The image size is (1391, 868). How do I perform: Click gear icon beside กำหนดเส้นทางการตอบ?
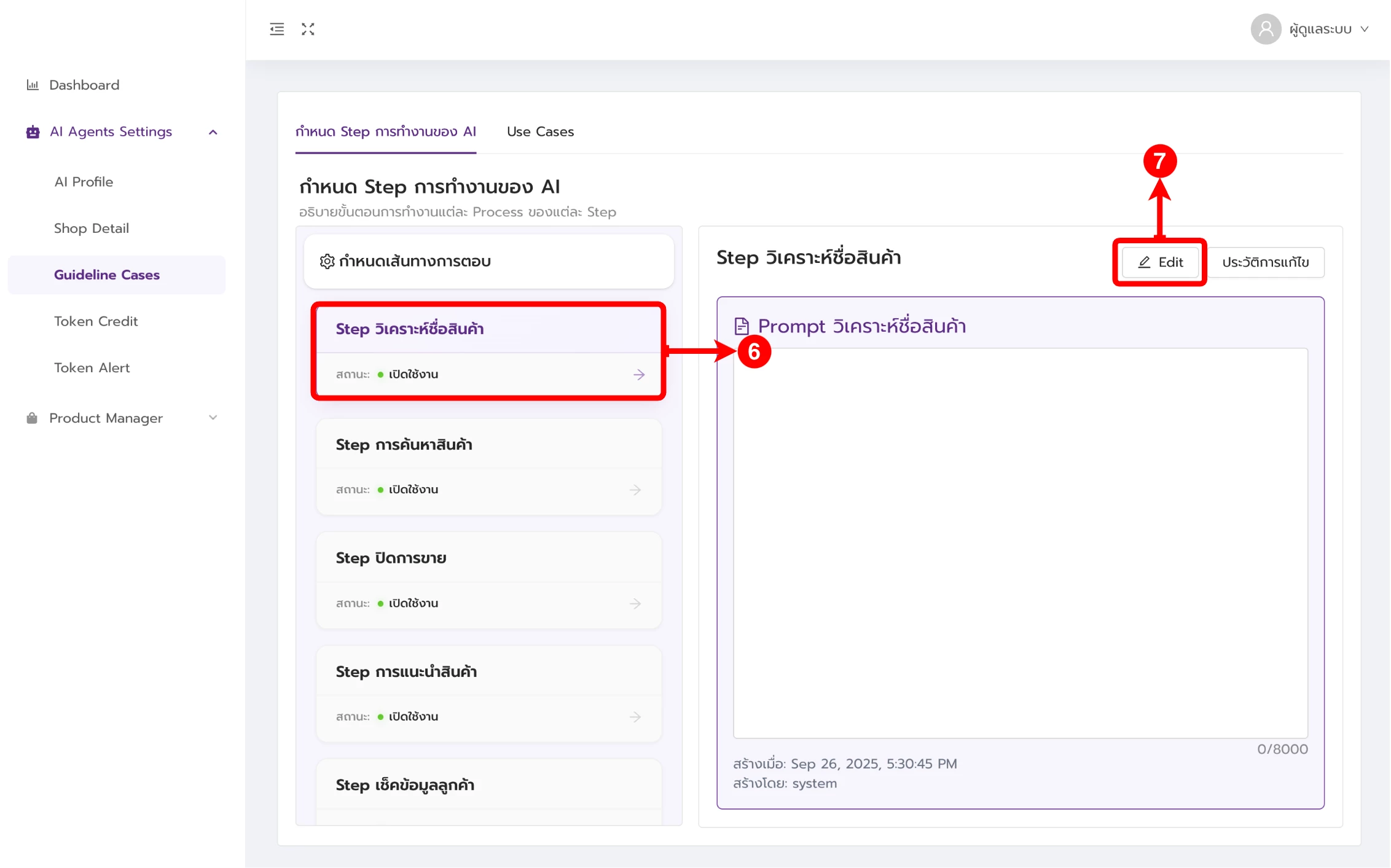pyautogui.click(x=327, y=262)
